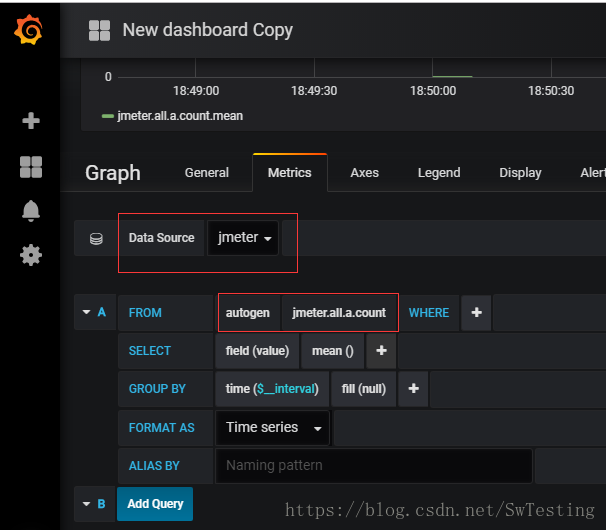Collapse query A with its arrow
606x530 pixels.
(87, 312)
